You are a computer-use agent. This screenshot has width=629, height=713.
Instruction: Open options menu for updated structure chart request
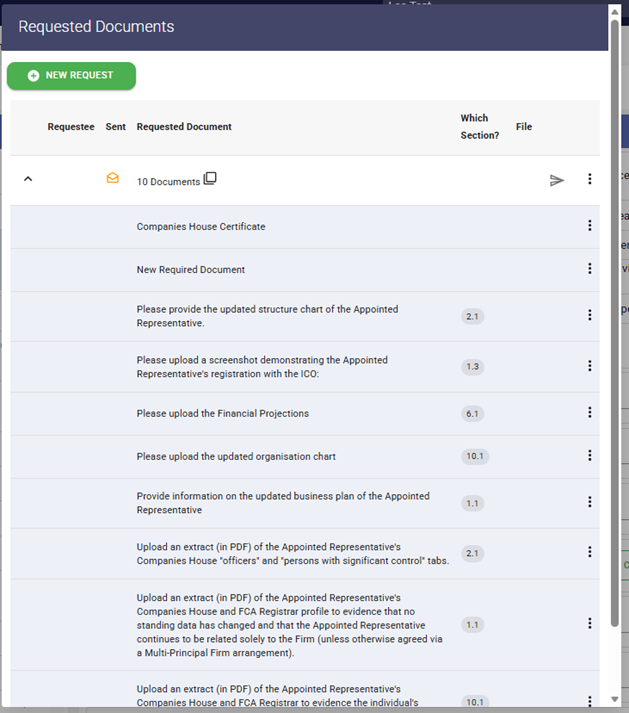click(590, 316)
